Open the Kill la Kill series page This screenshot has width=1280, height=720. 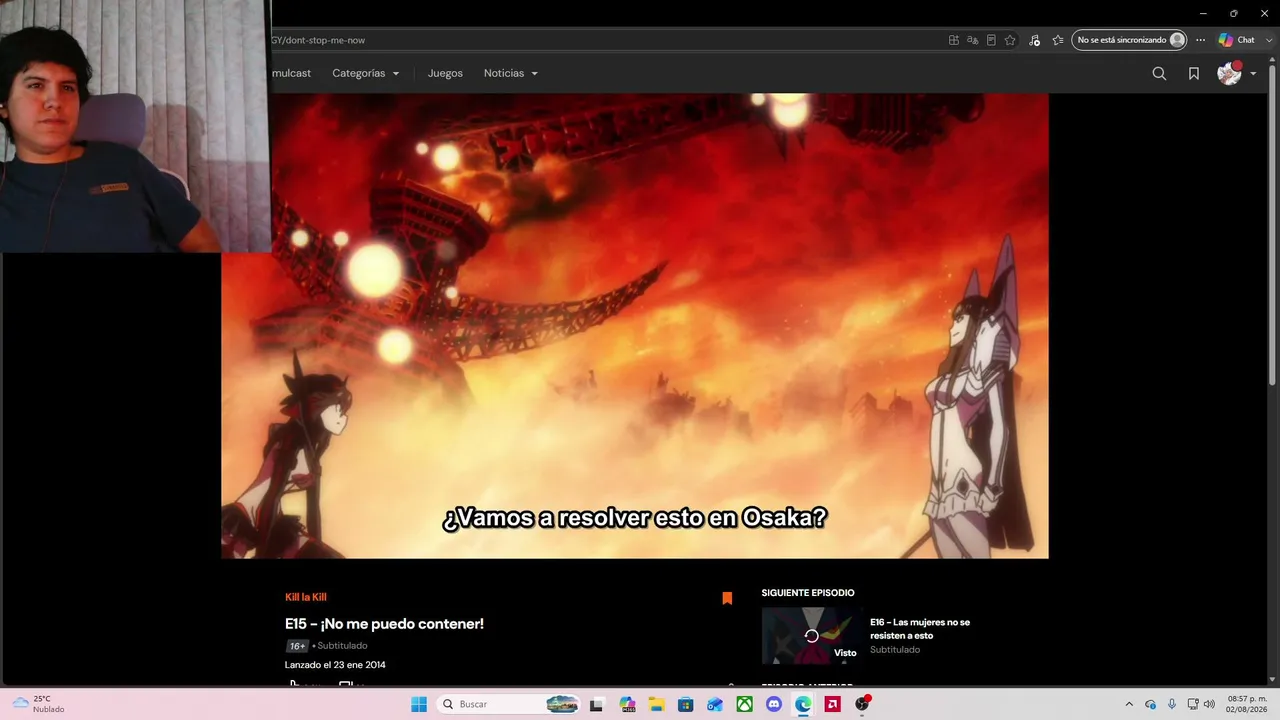(306, 597)
